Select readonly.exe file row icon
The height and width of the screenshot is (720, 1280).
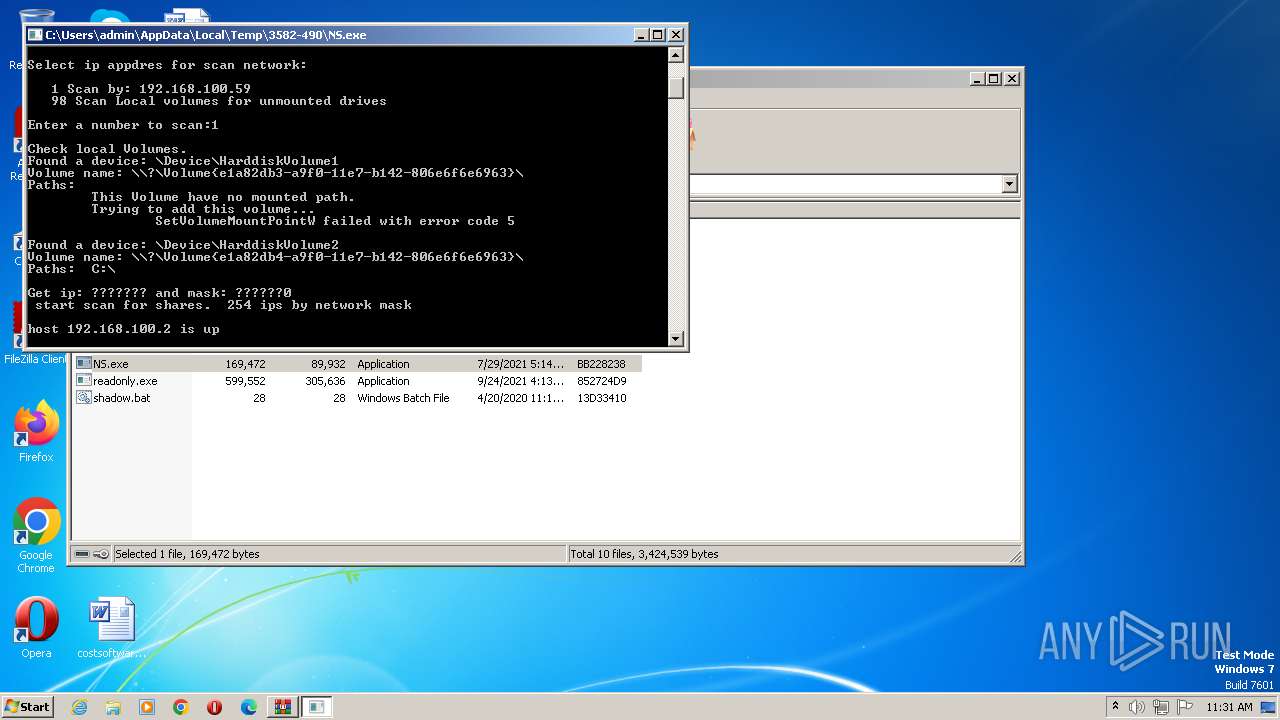pyautogui.click(x=84, y=381)
